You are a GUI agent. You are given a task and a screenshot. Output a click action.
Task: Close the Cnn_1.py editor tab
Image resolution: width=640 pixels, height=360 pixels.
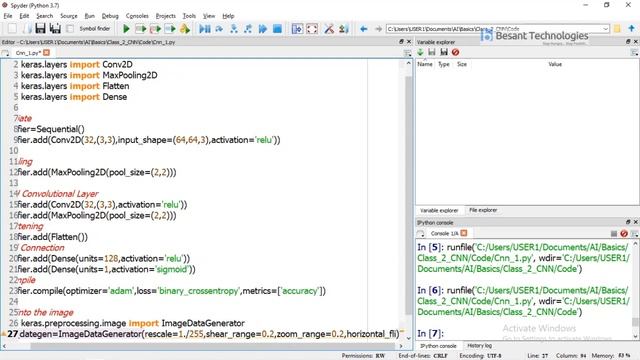tap(47, 52)
